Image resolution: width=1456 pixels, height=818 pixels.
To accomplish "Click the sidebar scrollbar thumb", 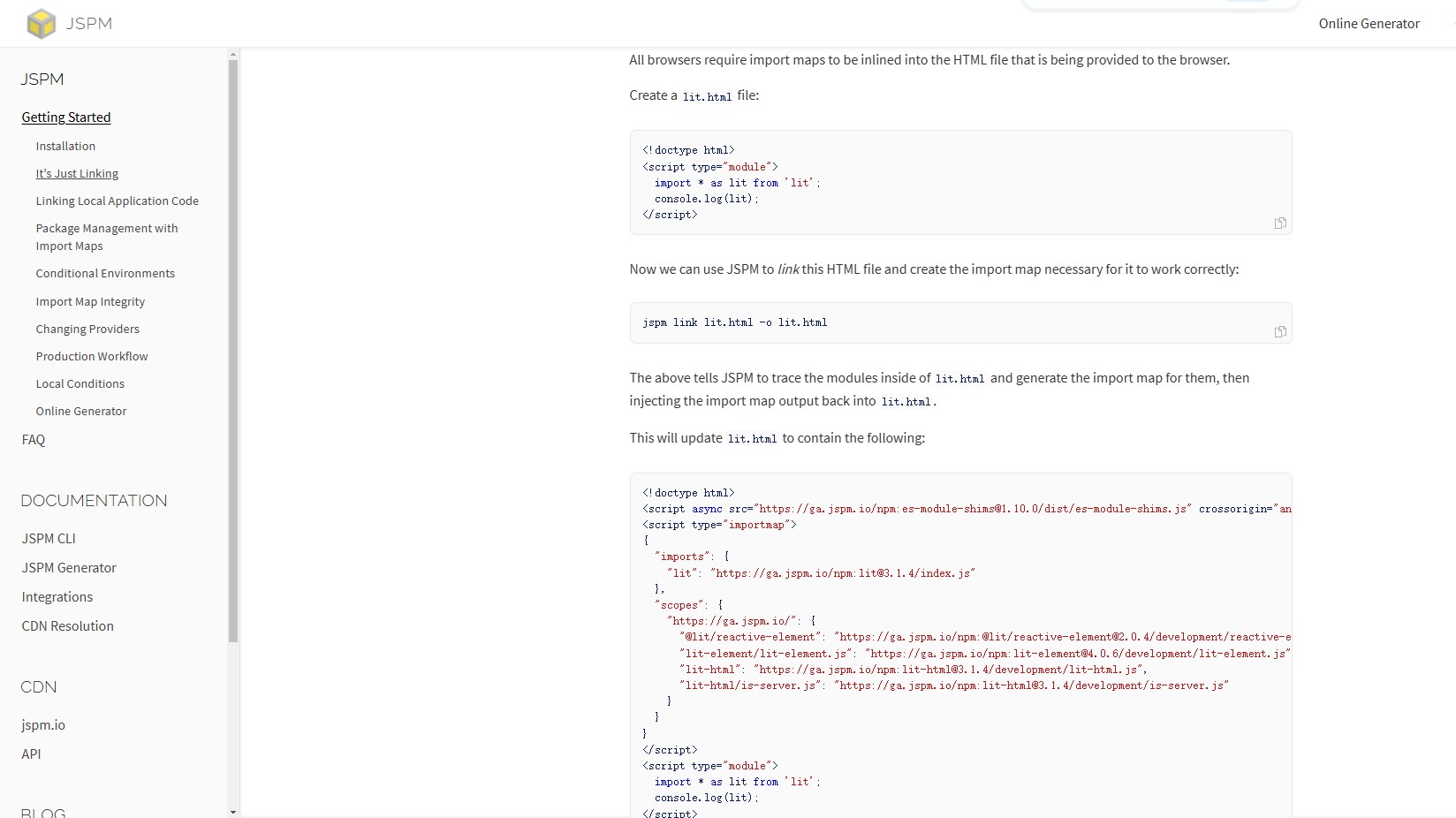I will [x=233, y=351].
